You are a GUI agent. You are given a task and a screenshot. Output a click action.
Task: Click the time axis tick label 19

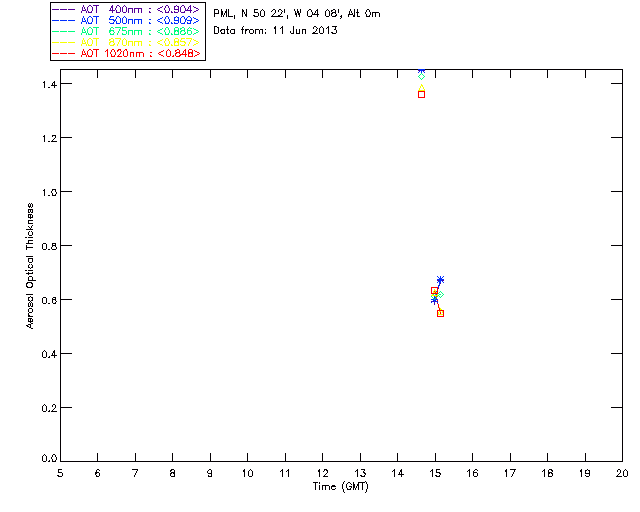(x=585, y=473)
